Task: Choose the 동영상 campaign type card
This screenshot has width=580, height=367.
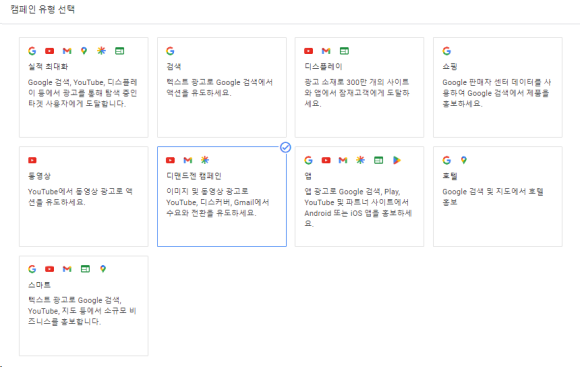Action: click(x=84, y=196)
